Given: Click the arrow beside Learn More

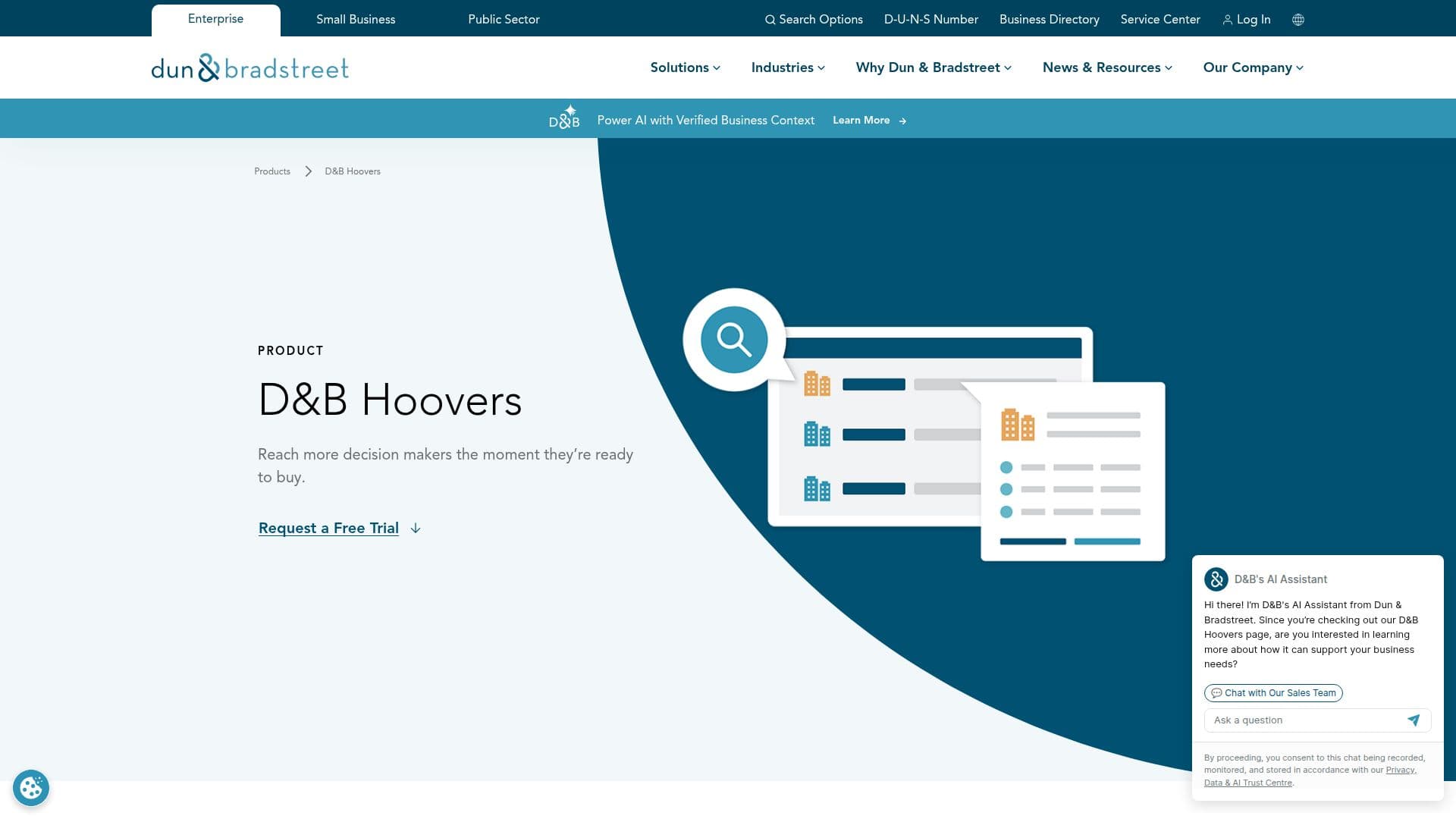Looking at the screenshot, I should point(902,121).
